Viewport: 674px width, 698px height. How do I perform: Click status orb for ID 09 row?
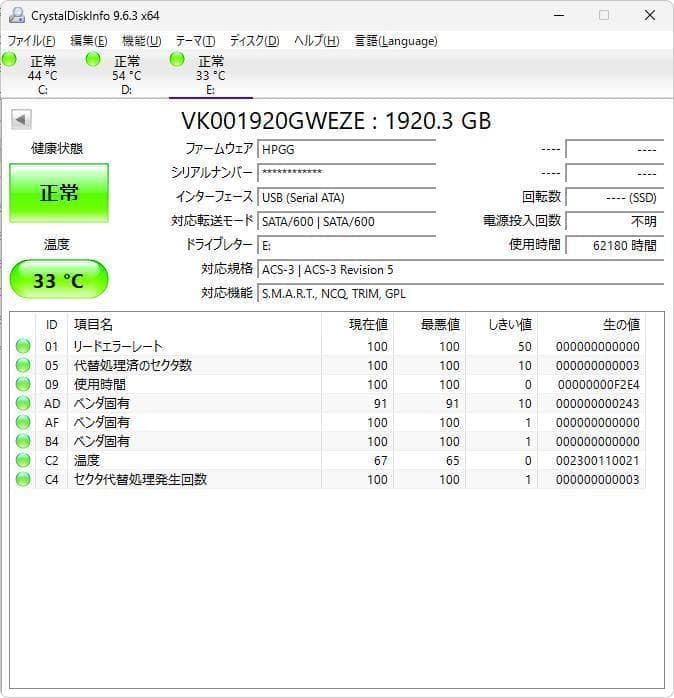click(23, 384)
